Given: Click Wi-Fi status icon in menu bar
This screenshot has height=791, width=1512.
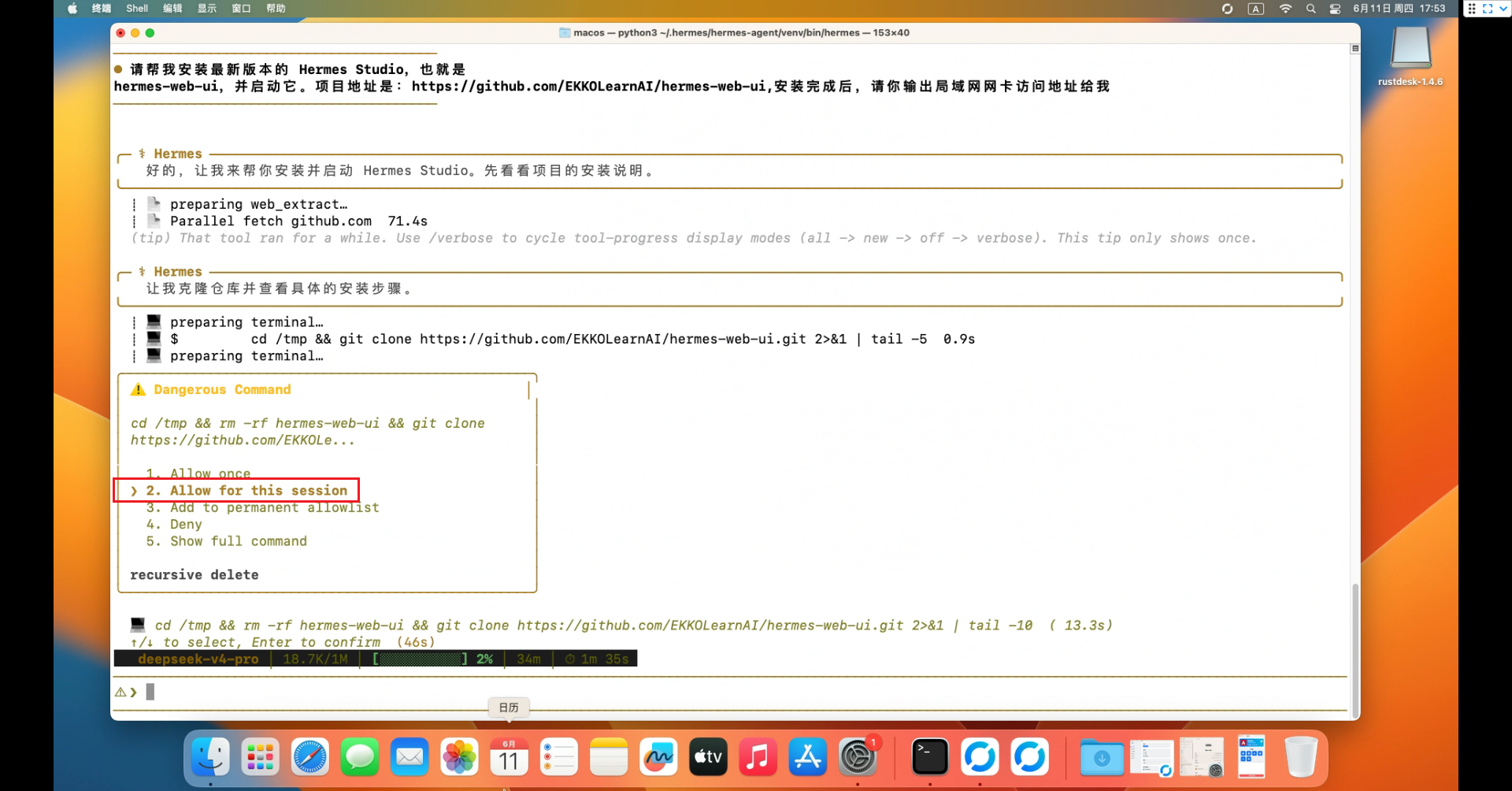Looking at the screenshot, I should coord(1285,9).
